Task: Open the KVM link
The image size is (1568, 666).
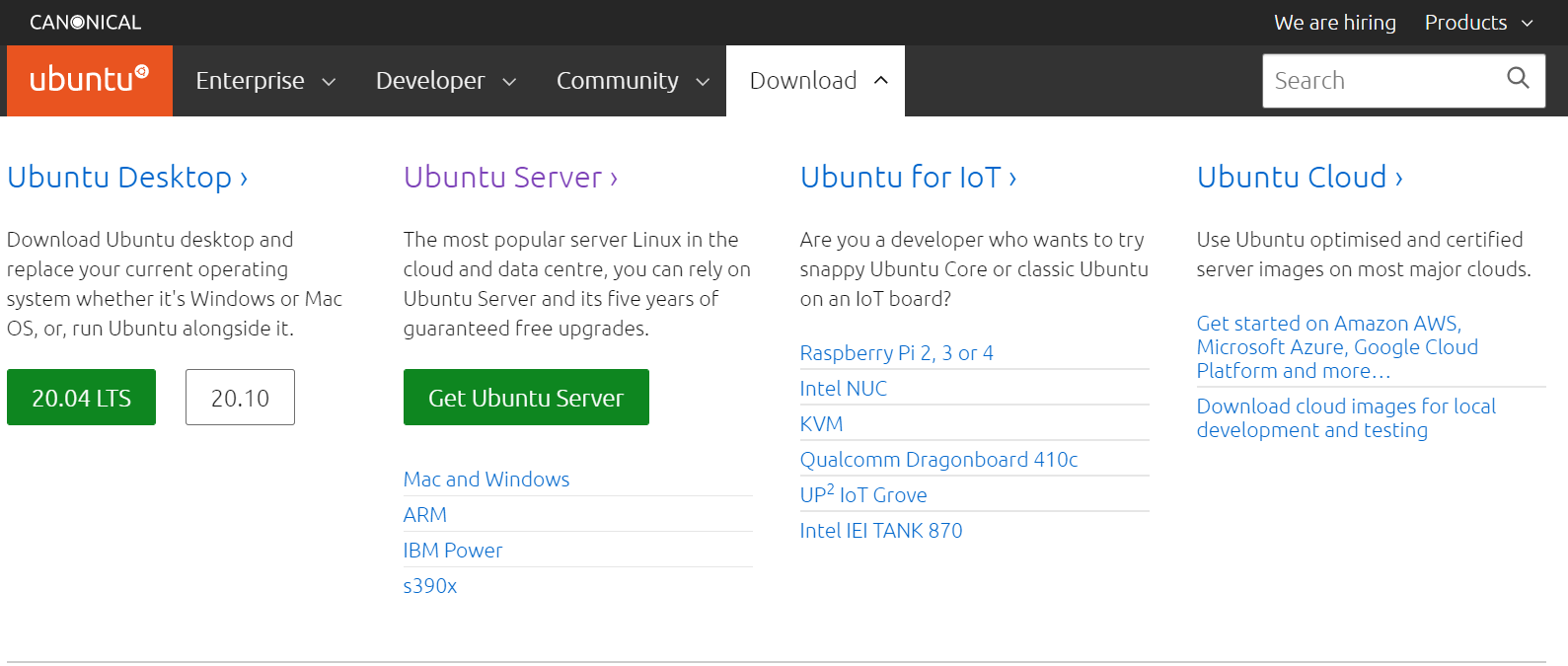Action: click(x=822, y=424)
